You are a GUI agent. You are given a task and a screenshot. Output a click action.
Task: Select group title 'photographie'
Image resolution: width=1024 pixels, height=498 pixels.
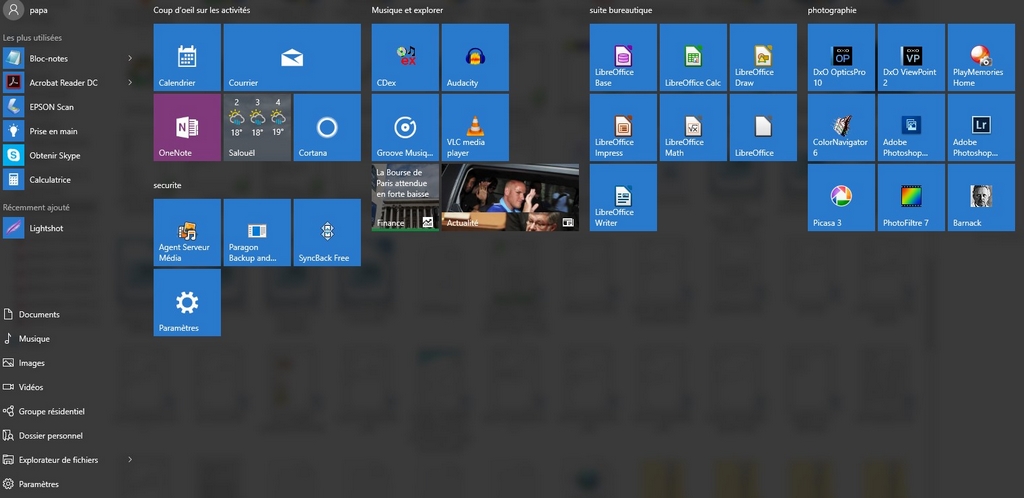click(832, 10)
